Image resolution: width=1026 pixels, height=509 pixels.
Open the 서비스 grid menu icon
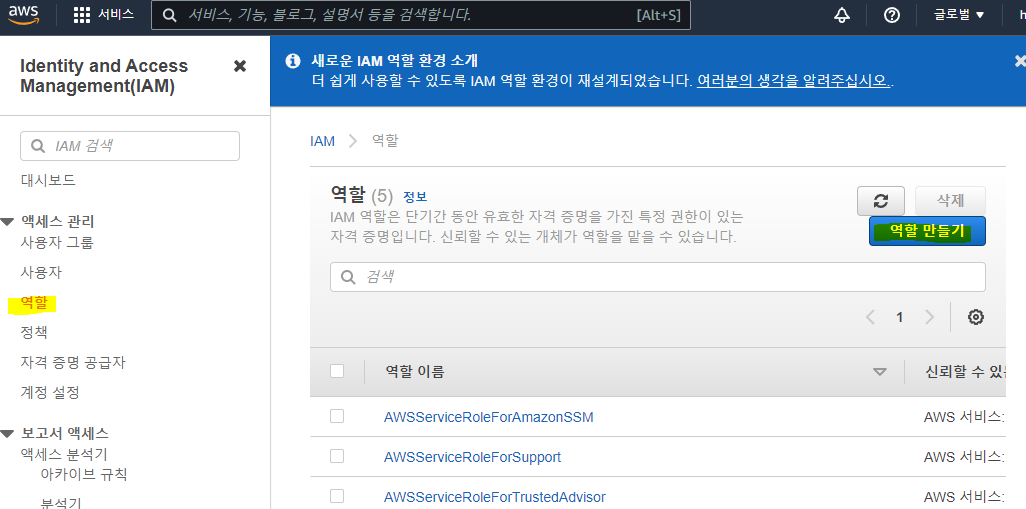(82, 15)
